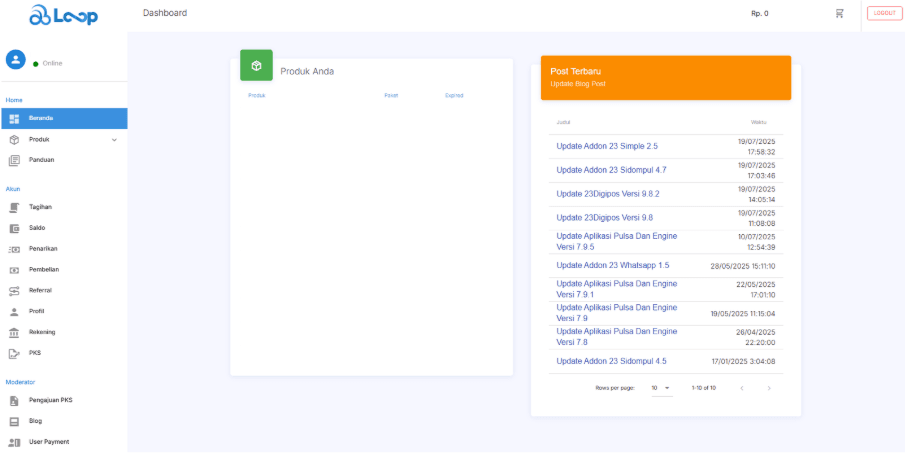The image size is (908, 460).
Task: Open the Saldo wallet menu item
Action: pos(37,228)
